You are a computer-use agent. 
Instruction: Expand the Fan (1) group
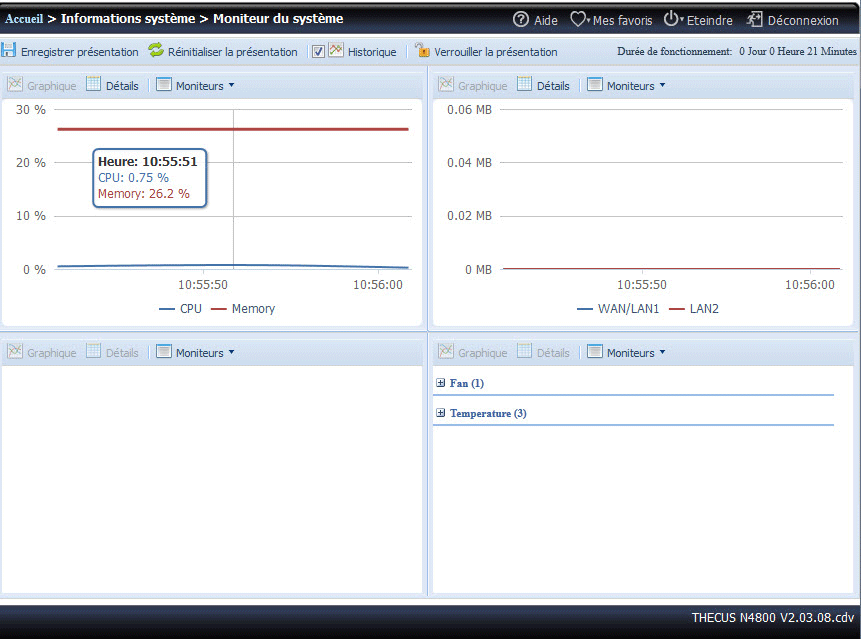(440, 383)
